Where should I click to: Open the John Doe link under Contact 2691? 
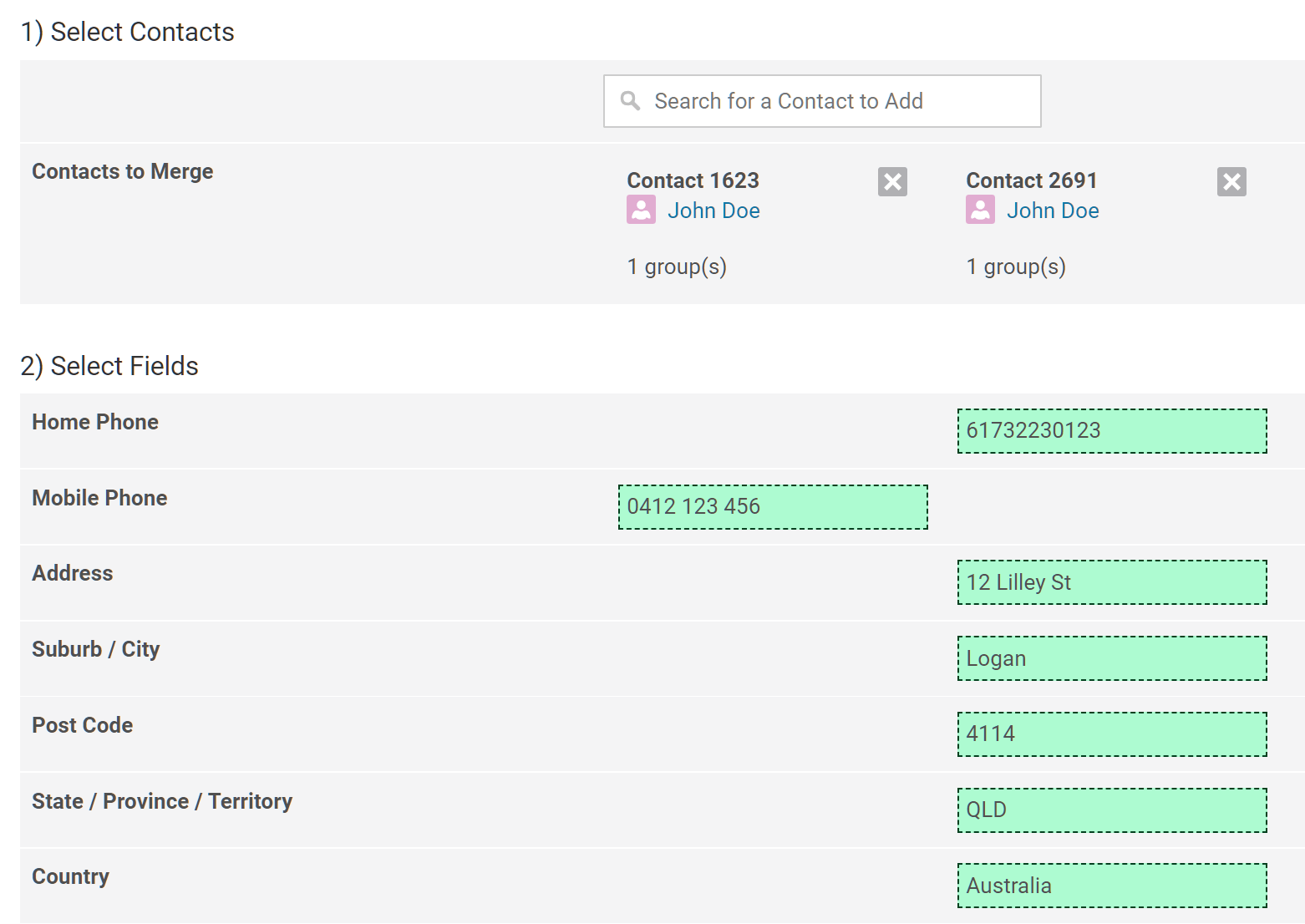coord(1053,211)
